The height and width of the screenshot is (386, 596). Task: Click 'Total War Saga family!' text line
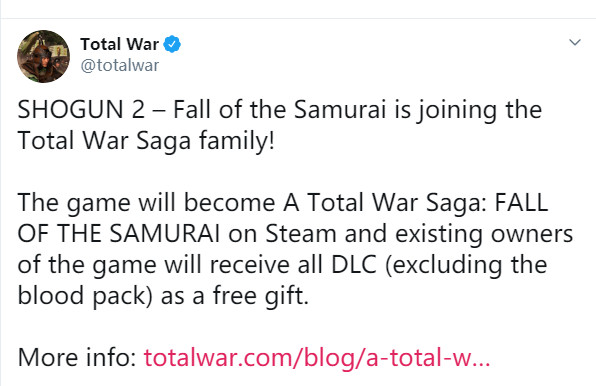click(146, 141)
